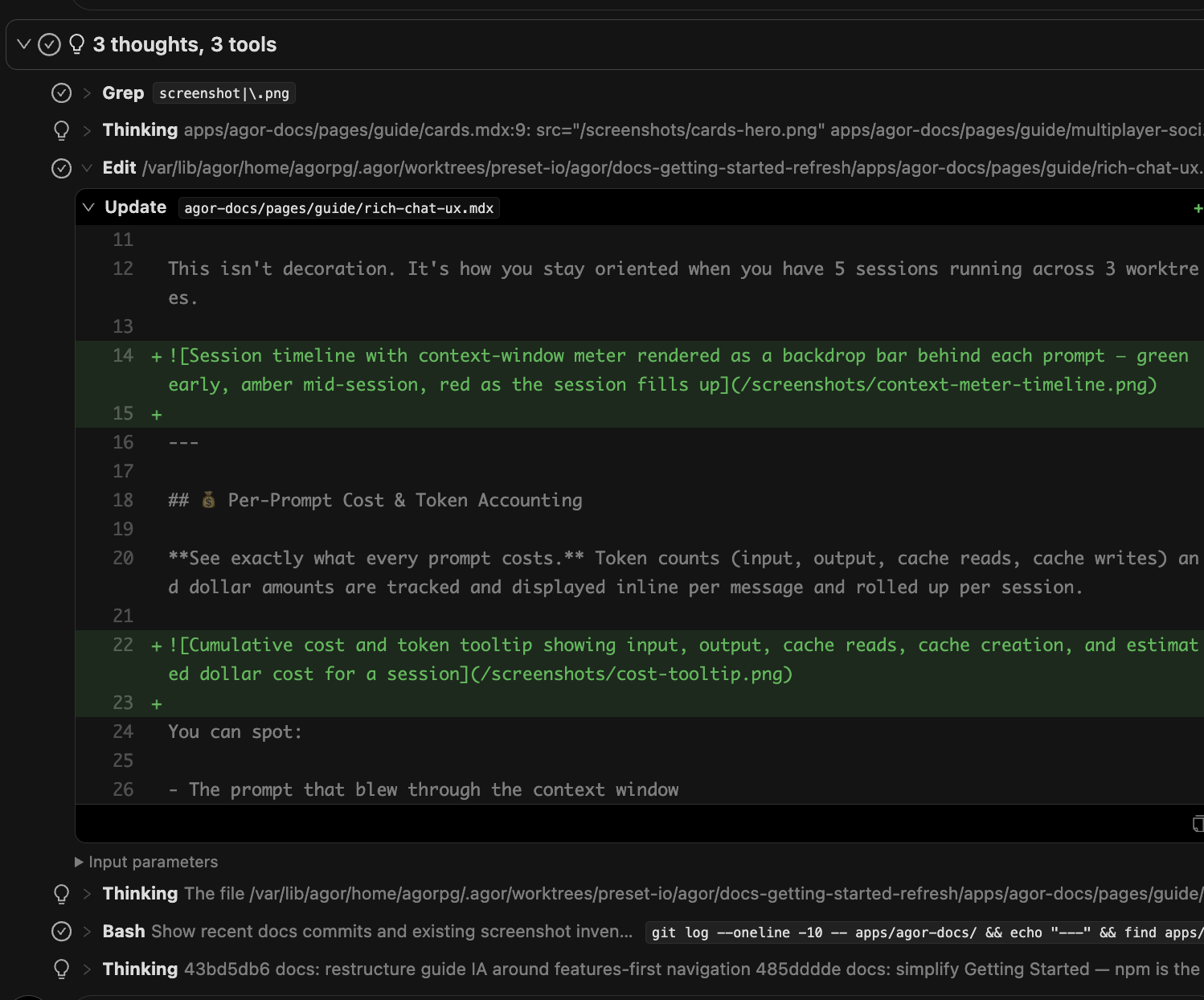This screenshot has height=1000, width=1204.
Task: Click the lightbulb icon in the group header
Action: point(77,44)
